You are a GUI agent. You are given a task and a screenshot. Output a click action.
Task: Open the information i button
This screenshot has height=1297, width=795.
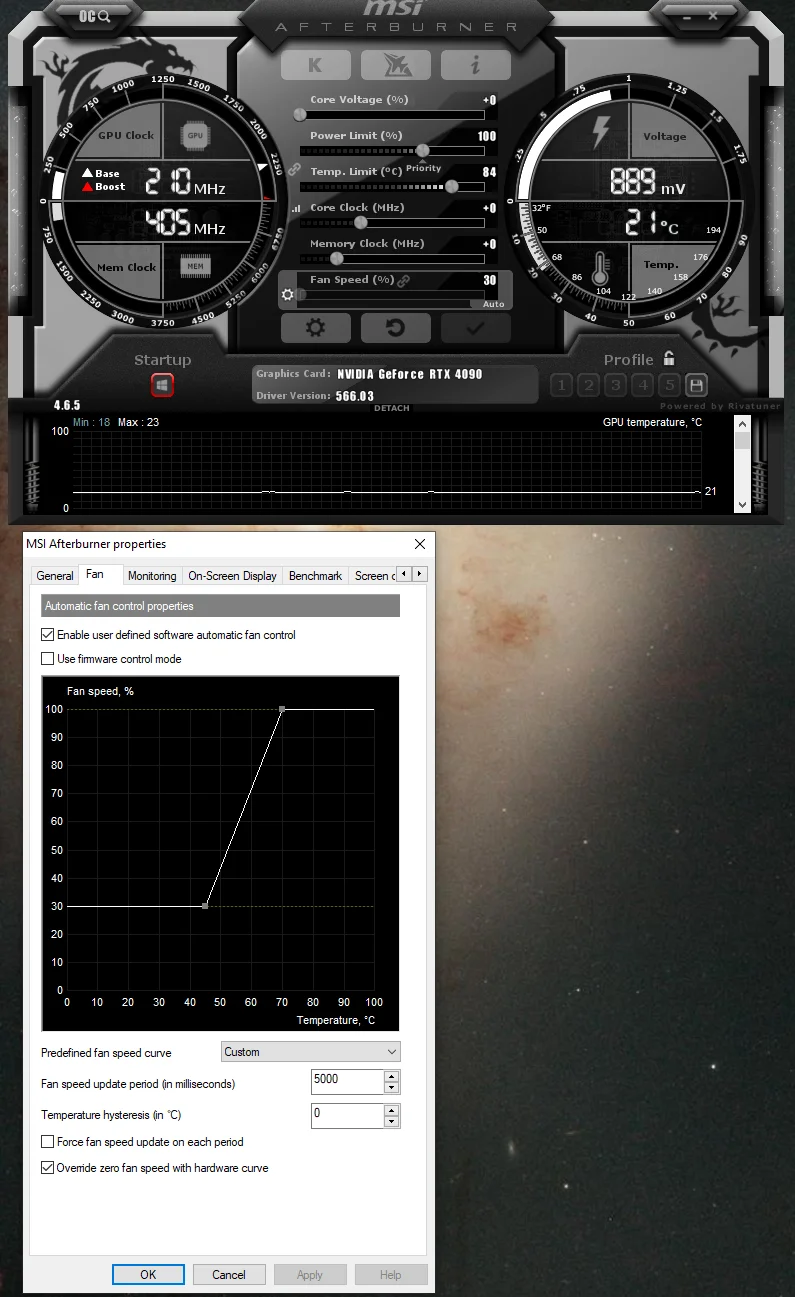pyautogui.click(x=476, y=65)
